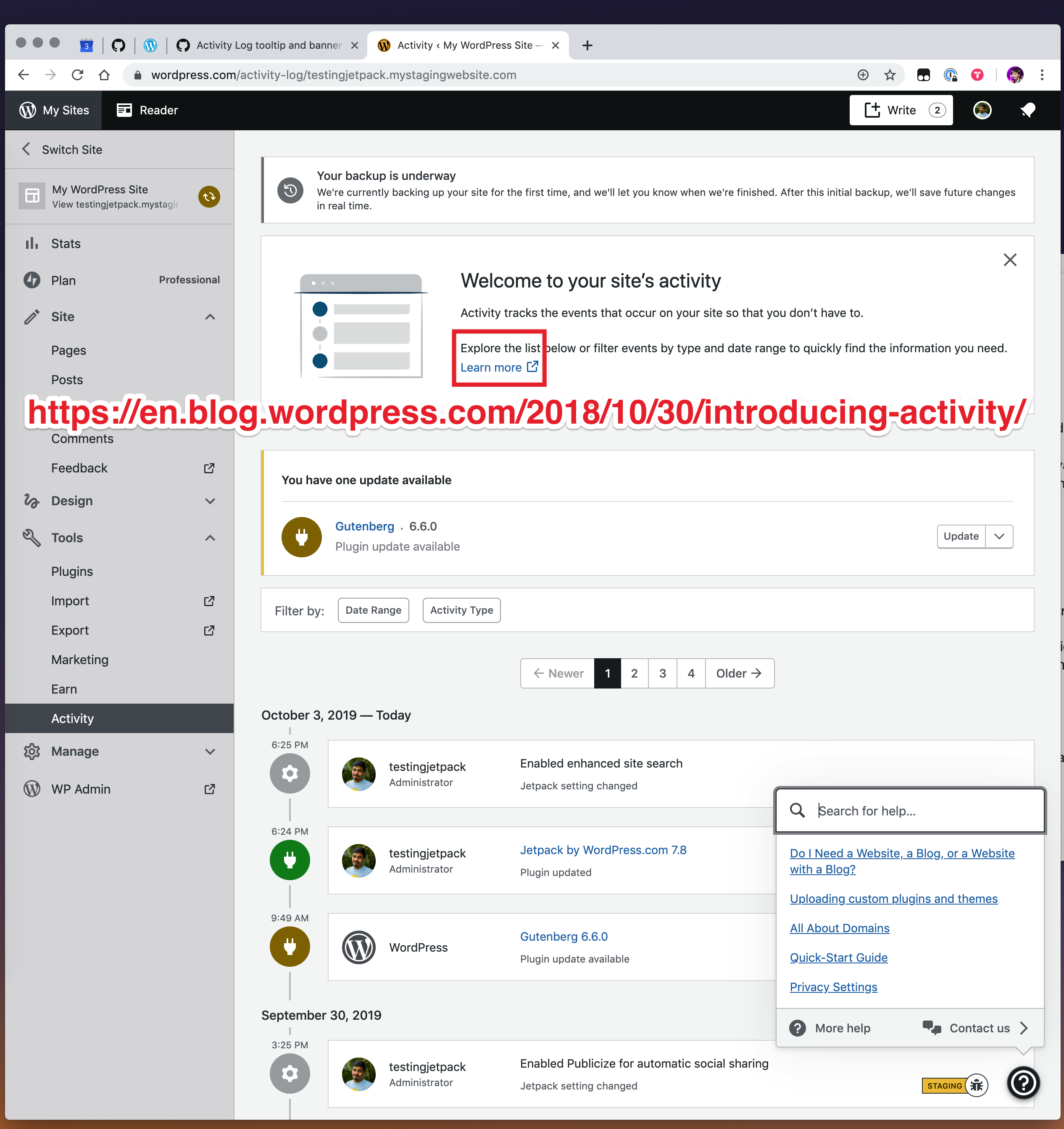The image size is (1064, 1129).
Task: Click the Gutenberg plugin plug icon
Action: [x=301, y=536]
